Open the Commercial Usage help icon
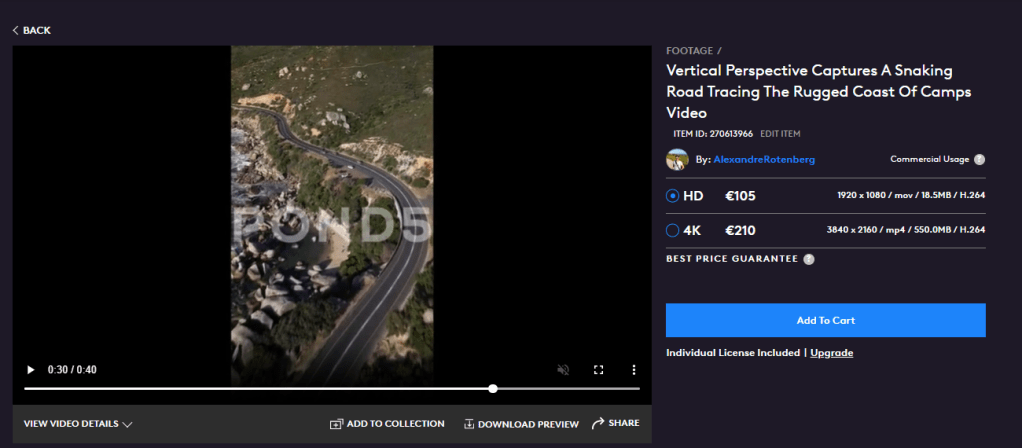Viewport: 1022px width, 448px height. (979, 159)
